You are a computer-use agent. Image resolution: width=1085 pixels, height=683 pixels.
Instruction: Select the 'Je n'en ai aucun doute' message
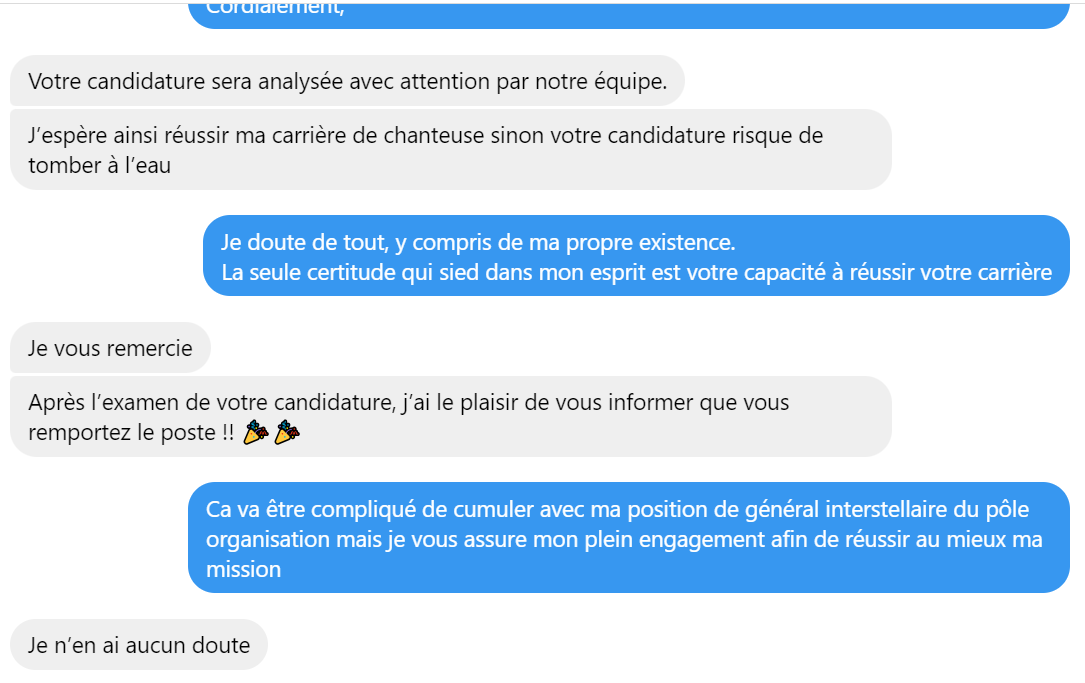click(x=139, y=646)
